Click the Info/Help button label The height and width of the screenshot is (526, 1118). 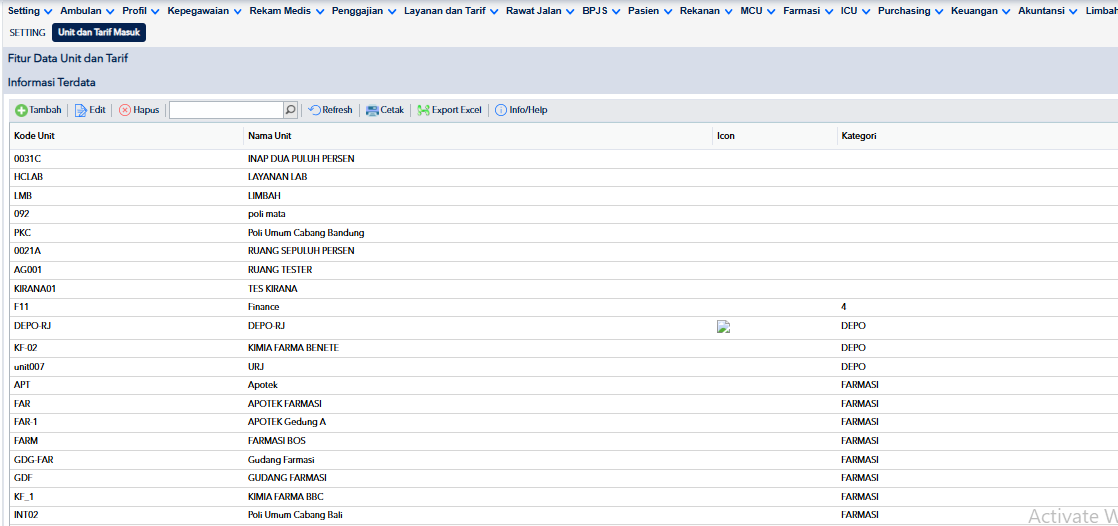(528, 110)
